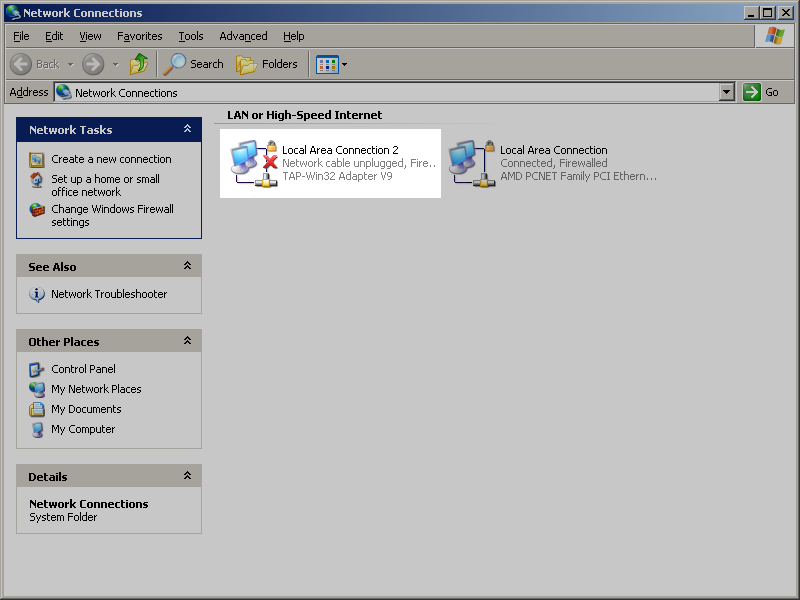Open the File menu
800x600 pixels.
coord(21,36)
